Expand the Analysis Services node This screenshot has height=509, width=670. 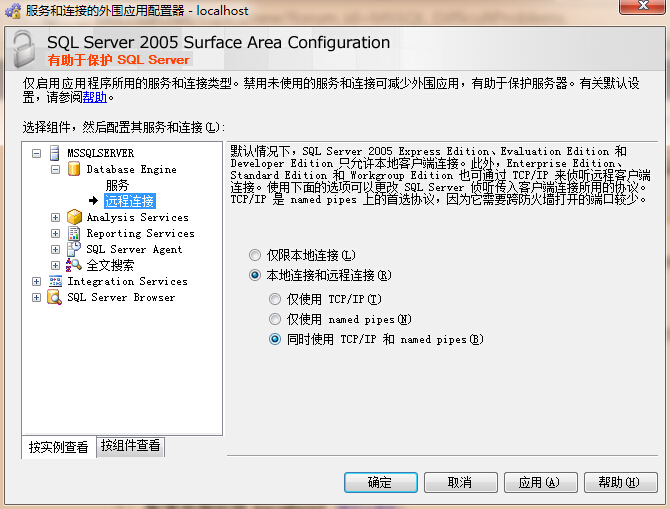click(56, 218)
